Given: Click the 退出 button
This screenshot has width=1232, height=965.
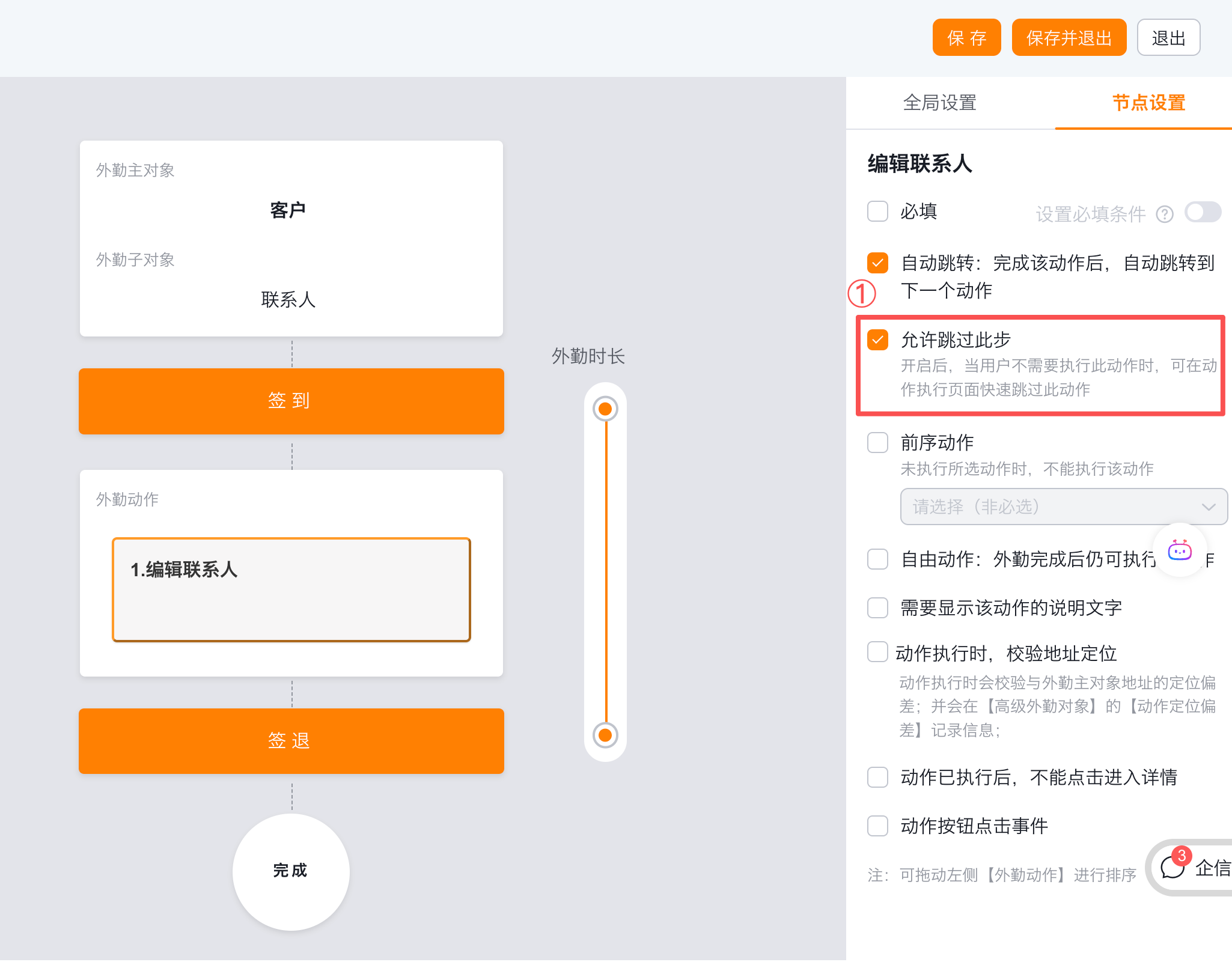Looking at the screenshot, I should [x=1168, y=38].
